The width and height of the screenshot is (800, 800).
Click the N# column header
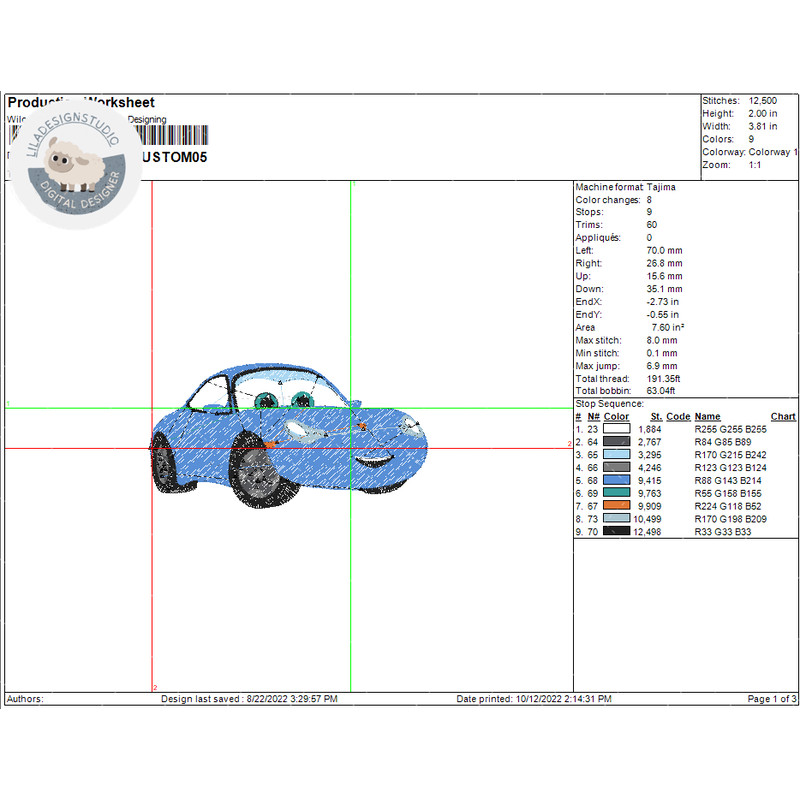click(x=593, y=416)
